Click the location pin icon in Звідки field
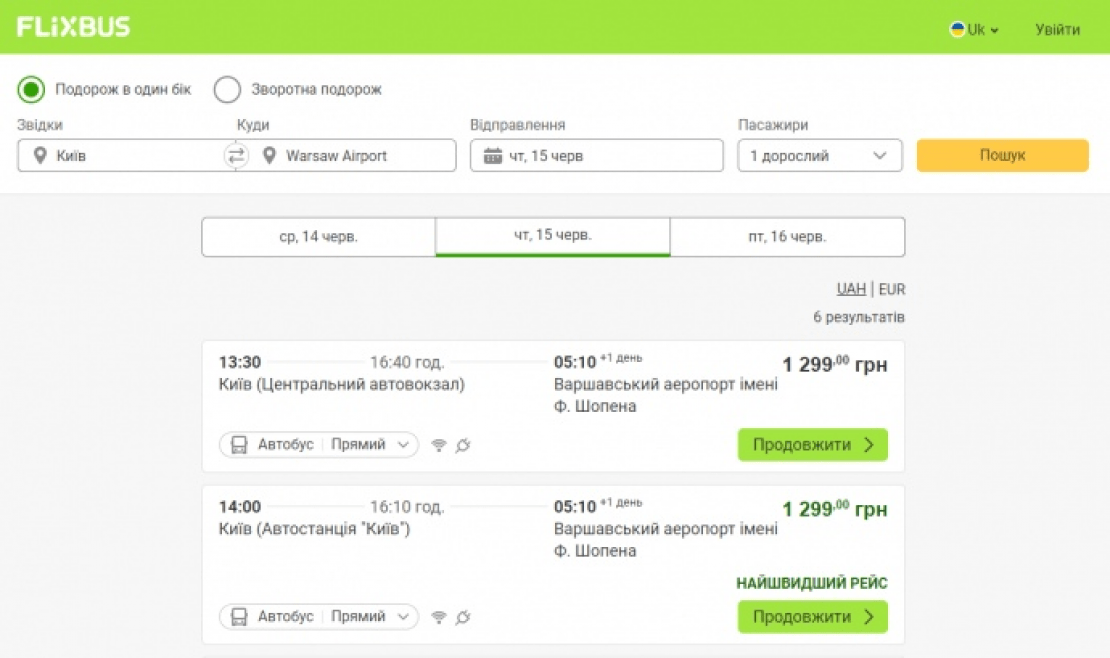1110x658 pixels. 40,155
